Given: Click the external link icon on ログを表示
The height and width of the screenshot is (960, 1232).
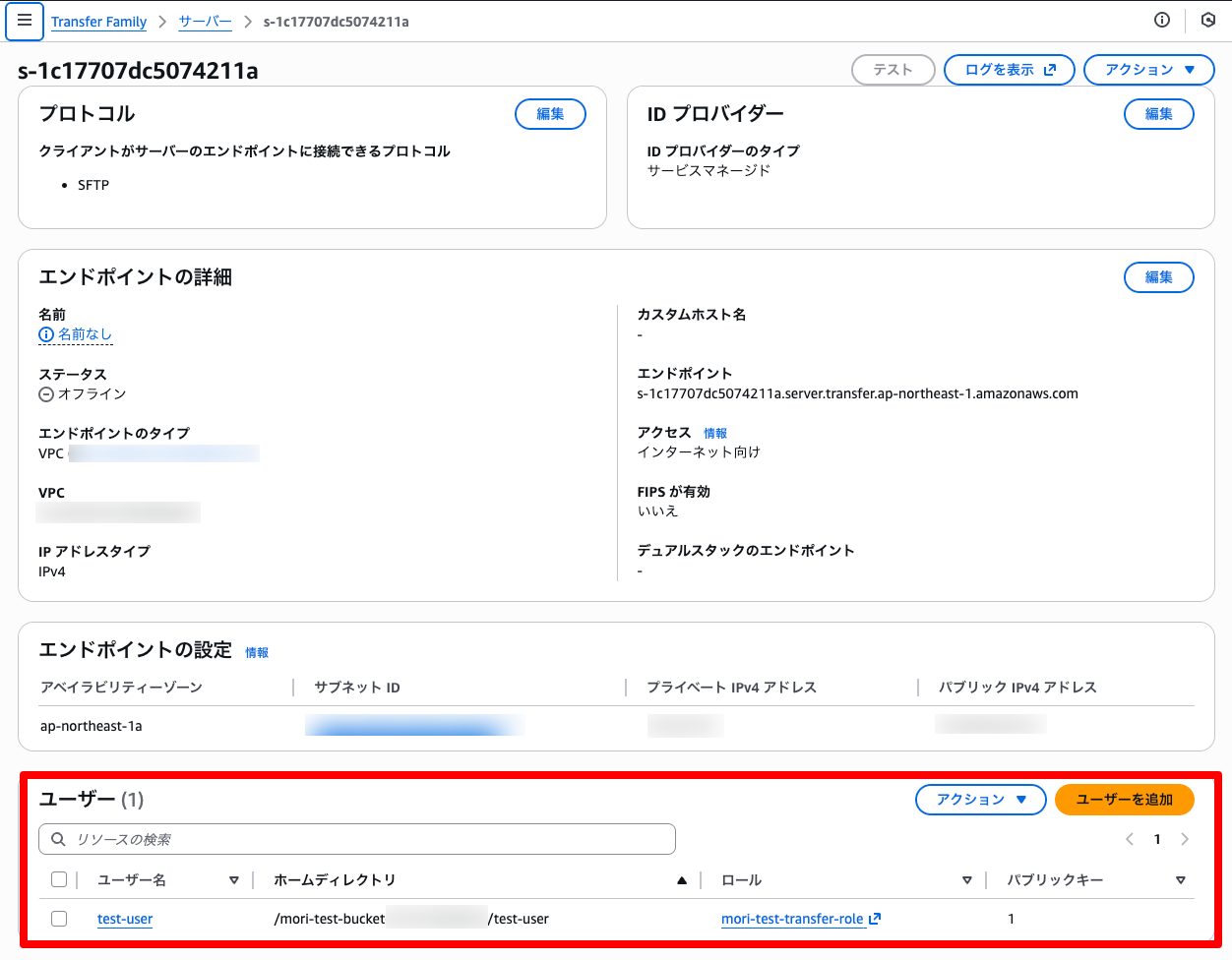Looking at the screenshot, I should (1052, 70).
